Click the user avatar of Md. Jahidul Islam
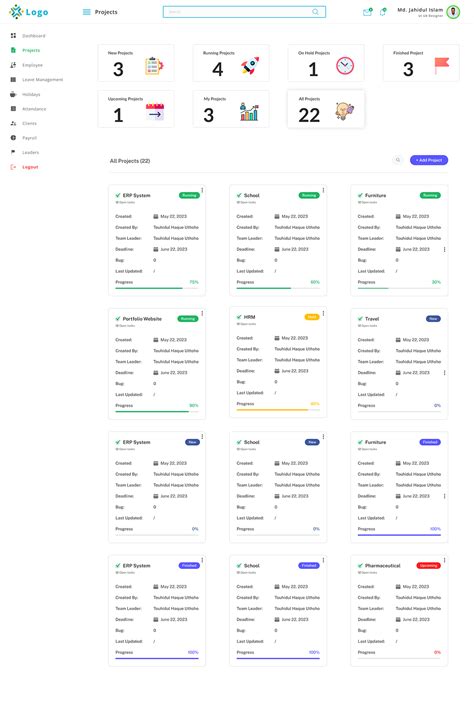This screenshot has height=702, width=474. pyautogui.click(x=453, y=12)
